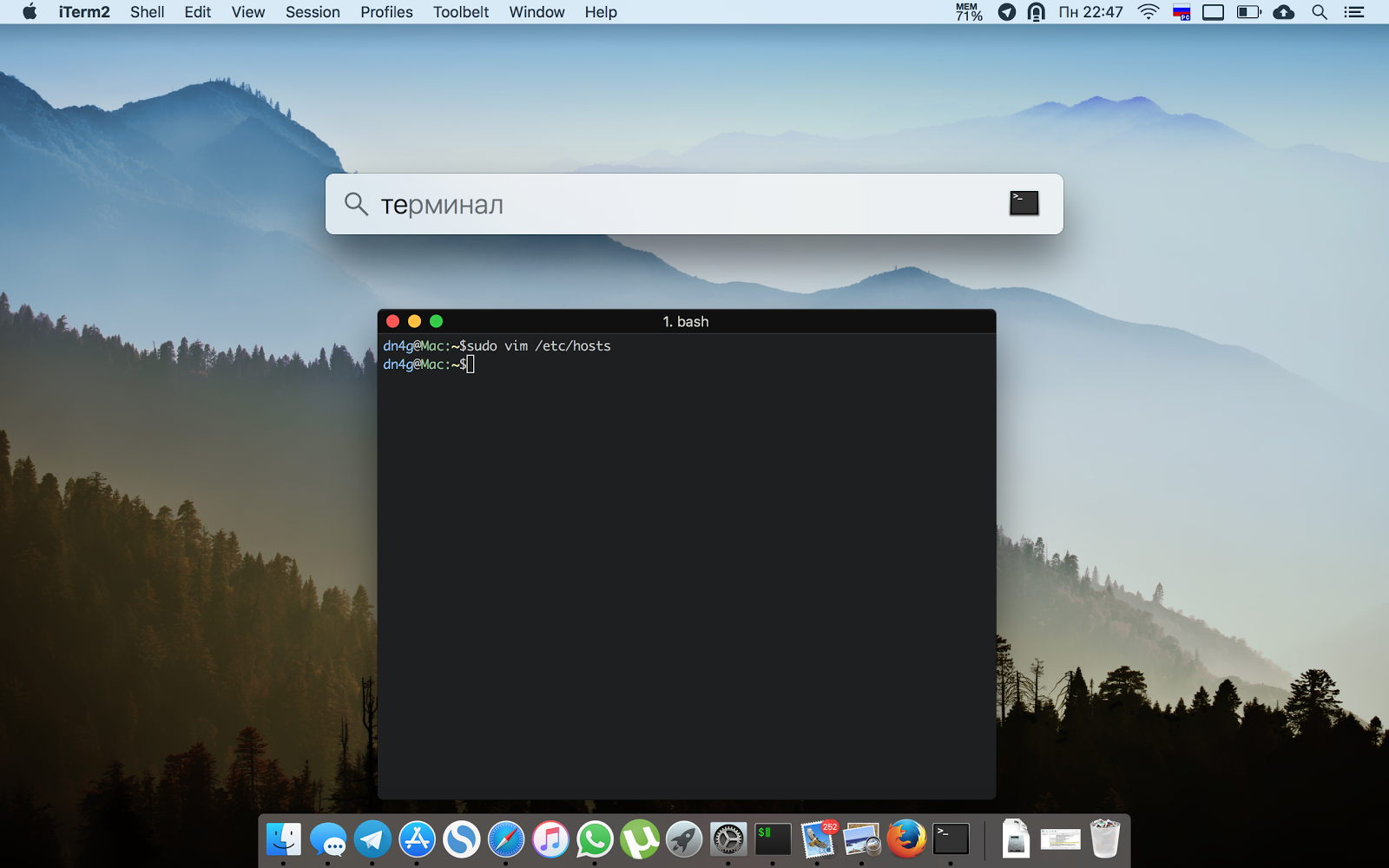The width and height of the screenshot is (1389, 868).
Task: Open Terminal from the Dock
Action: pos(951,839)
